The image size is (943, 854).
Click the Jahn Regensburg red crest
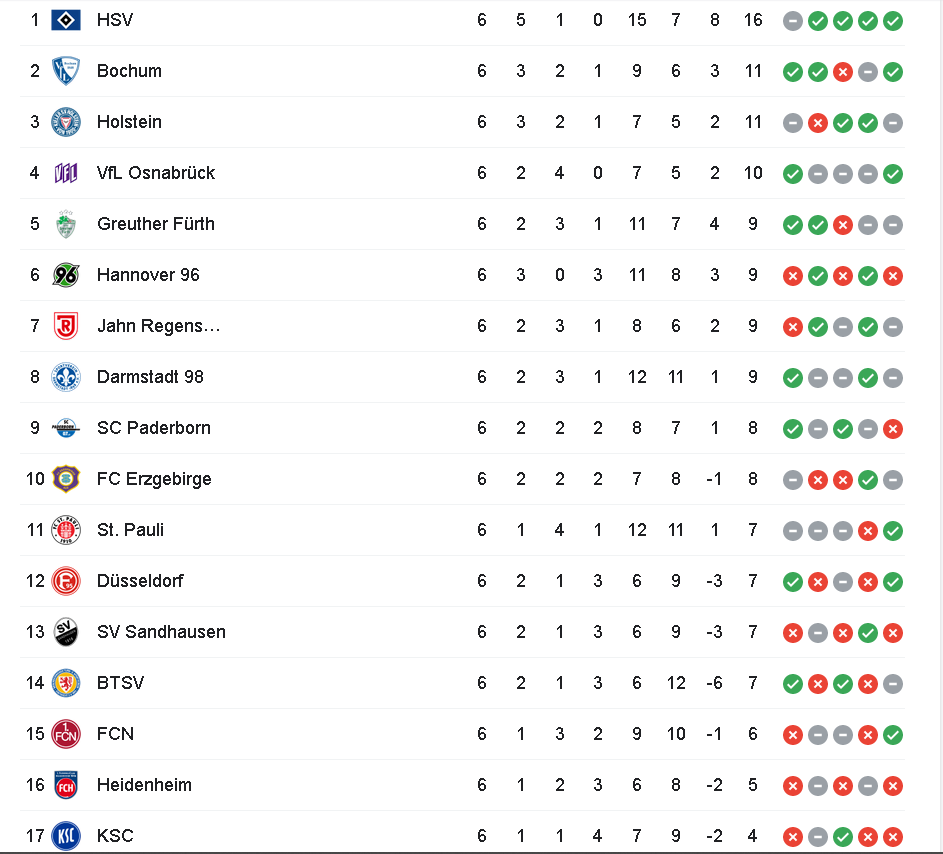66,326
